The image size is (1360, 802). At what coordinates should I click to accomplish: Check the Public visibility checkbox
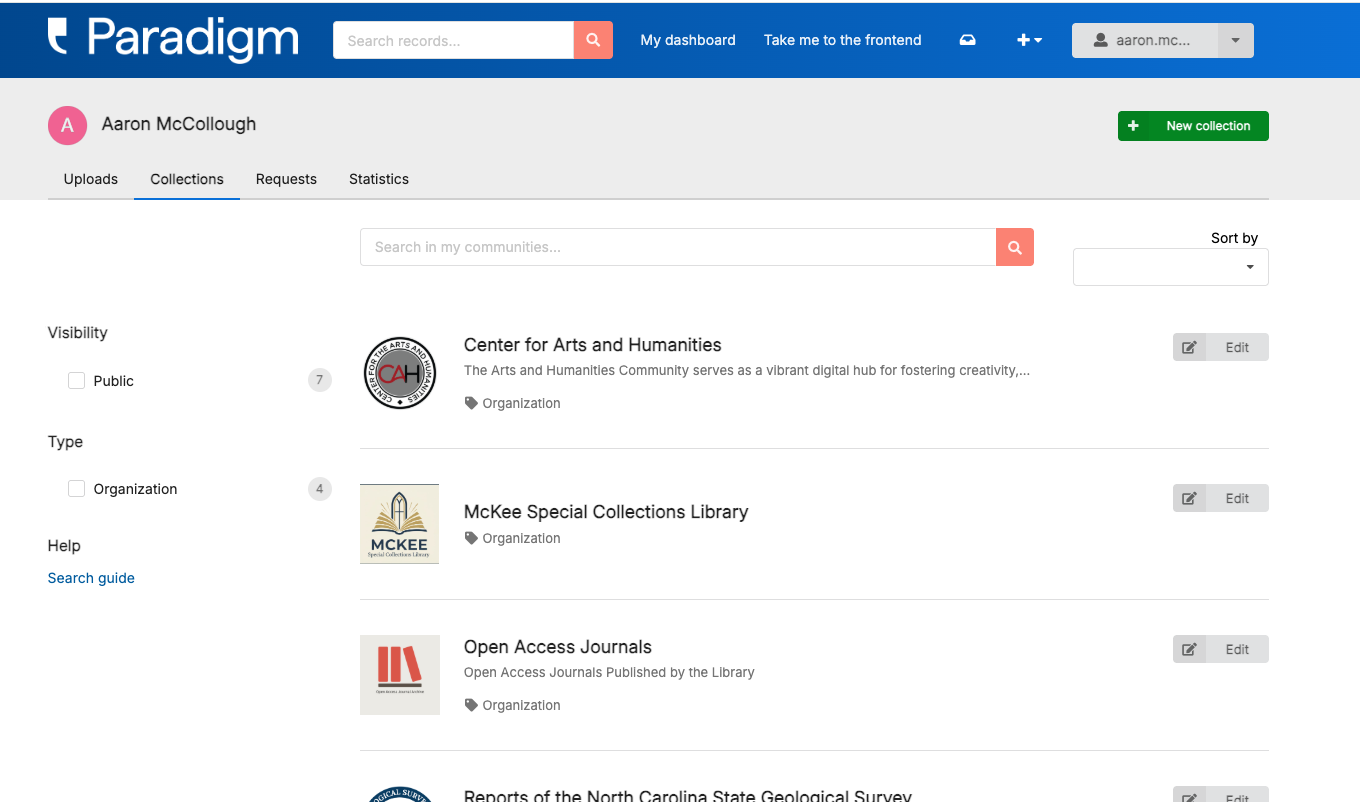click(76, 381)
